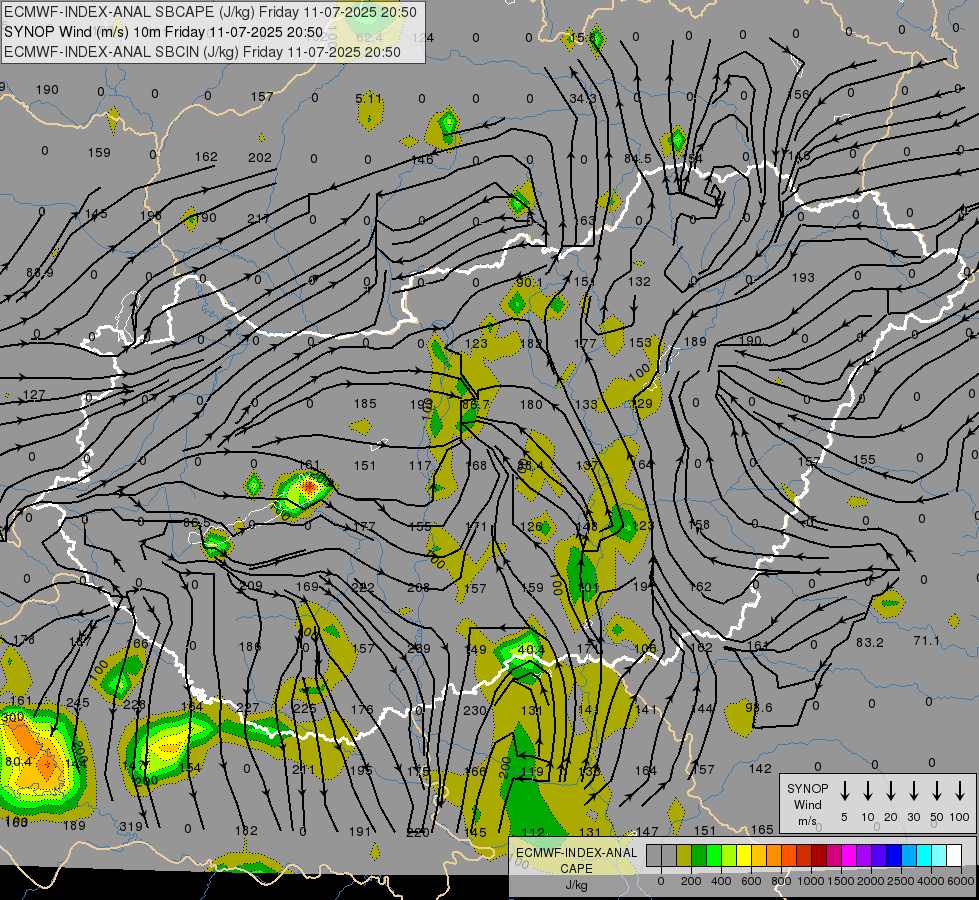
Task: Click the '1500' tick on CAPE scale
Action: pos(841,881)
